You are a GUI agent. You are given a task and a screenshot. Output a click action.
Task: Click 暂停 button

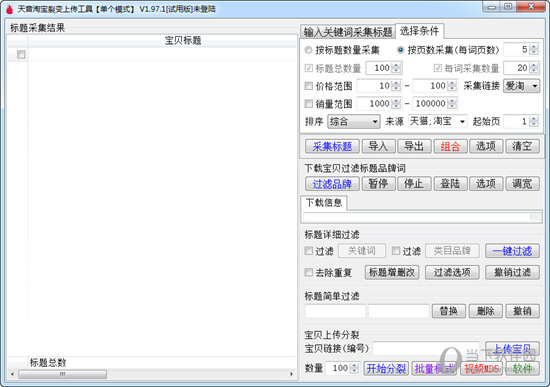pos(378,184)
